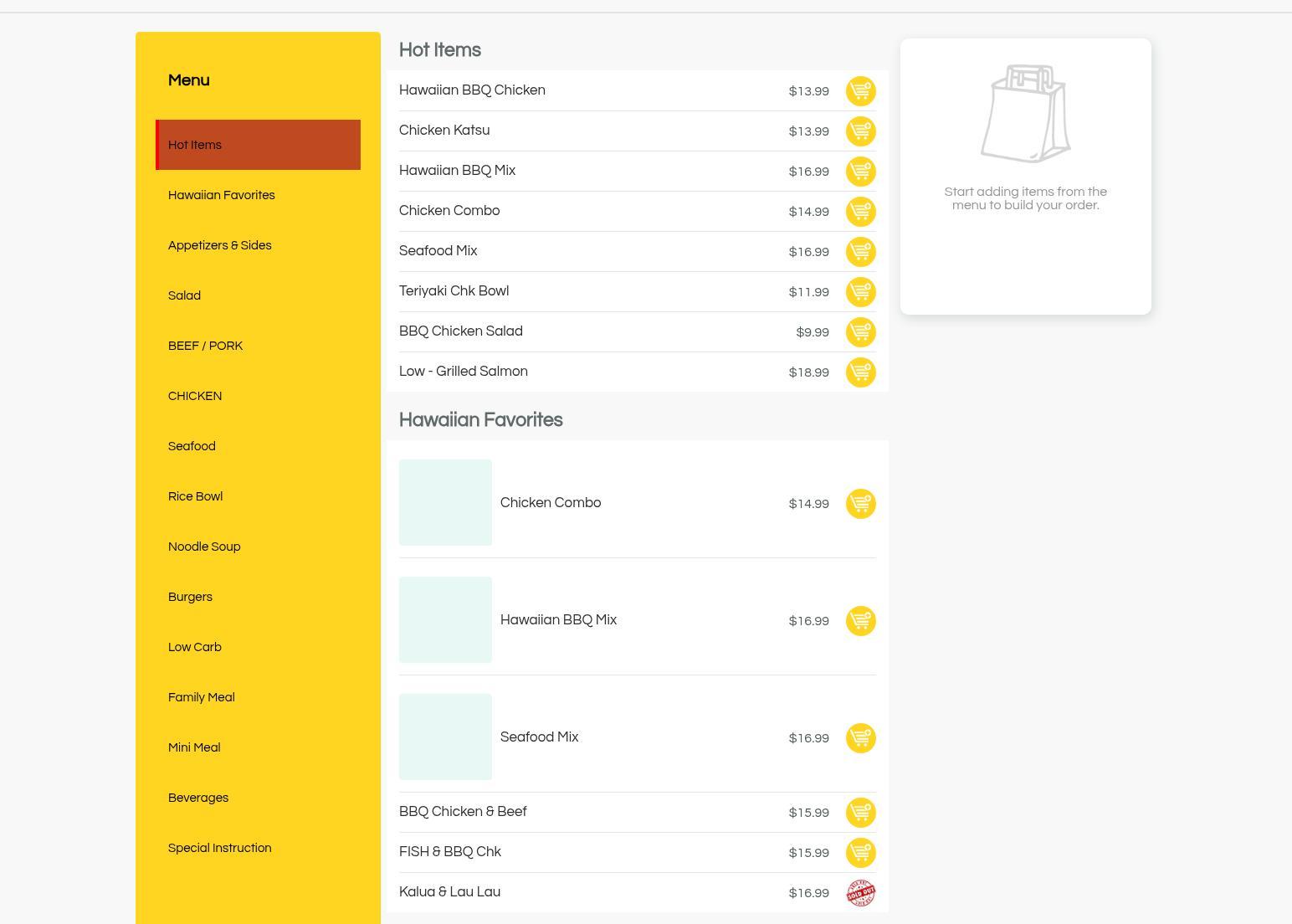Image resolution: width=1292 pixels, height=924 pixels.
Task: Click the Beverages category link
Action: pyautogui.click(x=198, y=798)
